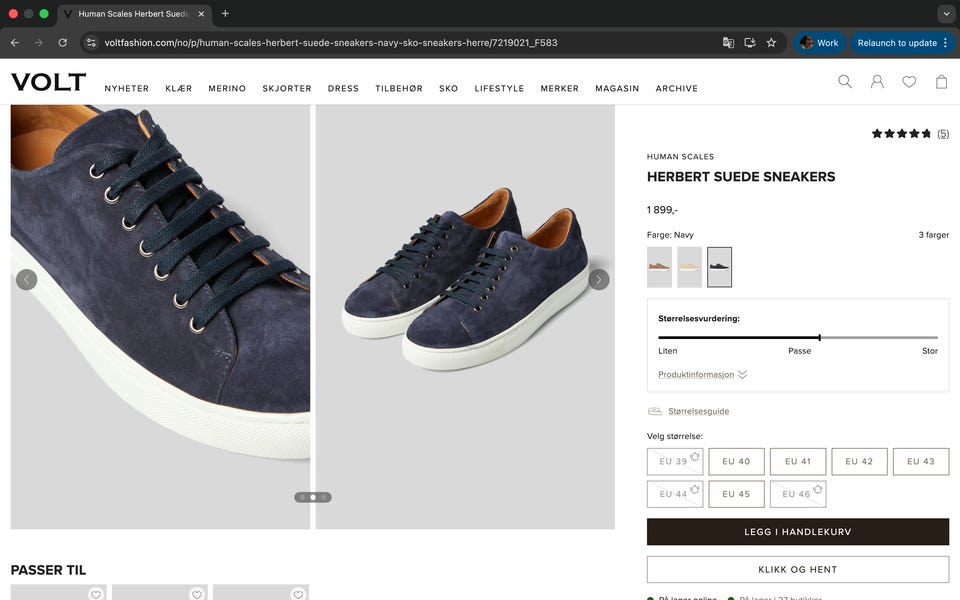View site information icon beside URL

pos(91,43)
